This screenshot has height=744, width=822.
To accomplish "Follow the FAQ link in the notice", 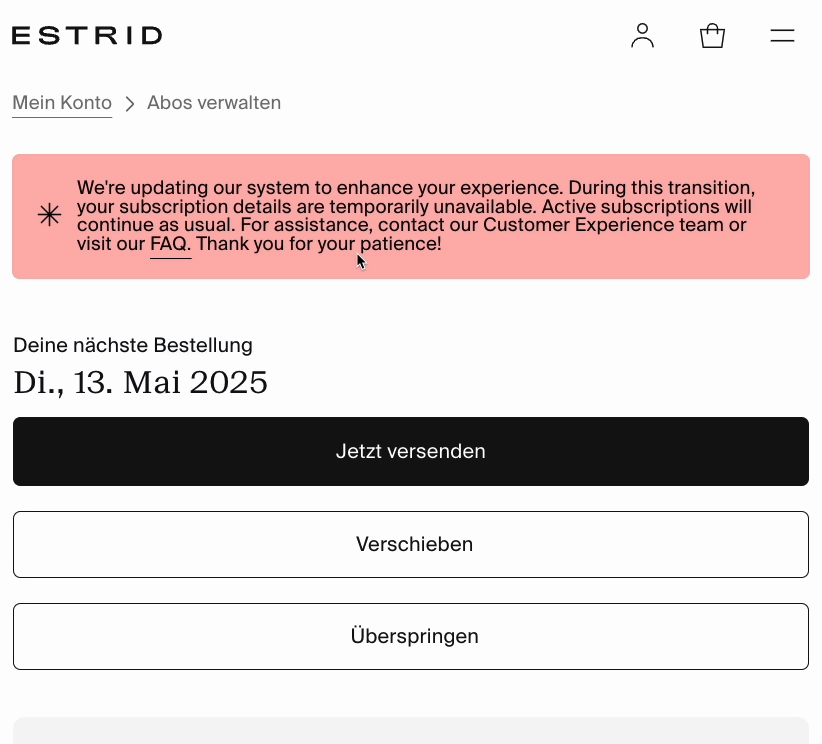I will (x=168, y=244).
